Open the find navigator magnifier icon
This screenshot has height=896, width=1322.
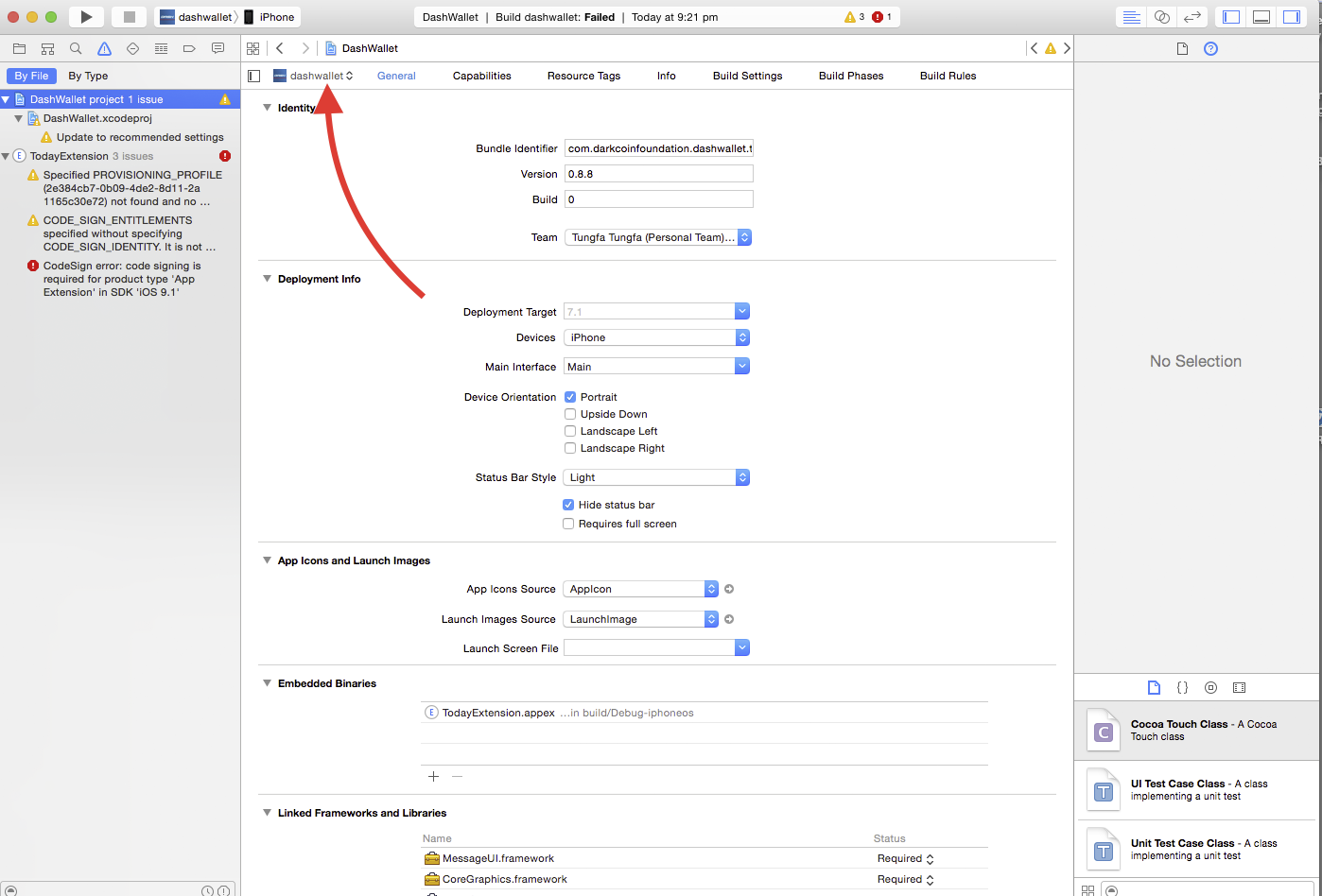tap(76, 48)
